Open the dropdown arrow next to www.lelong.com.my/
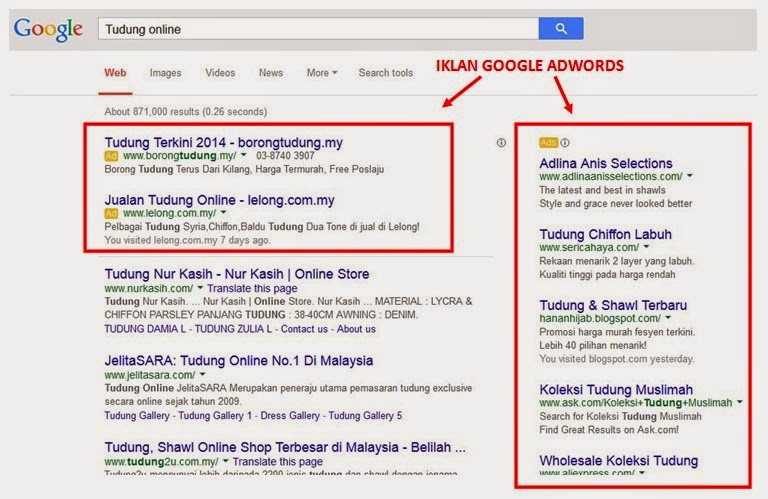This screenshot has width=768, height=499. (x=223, y=213)
